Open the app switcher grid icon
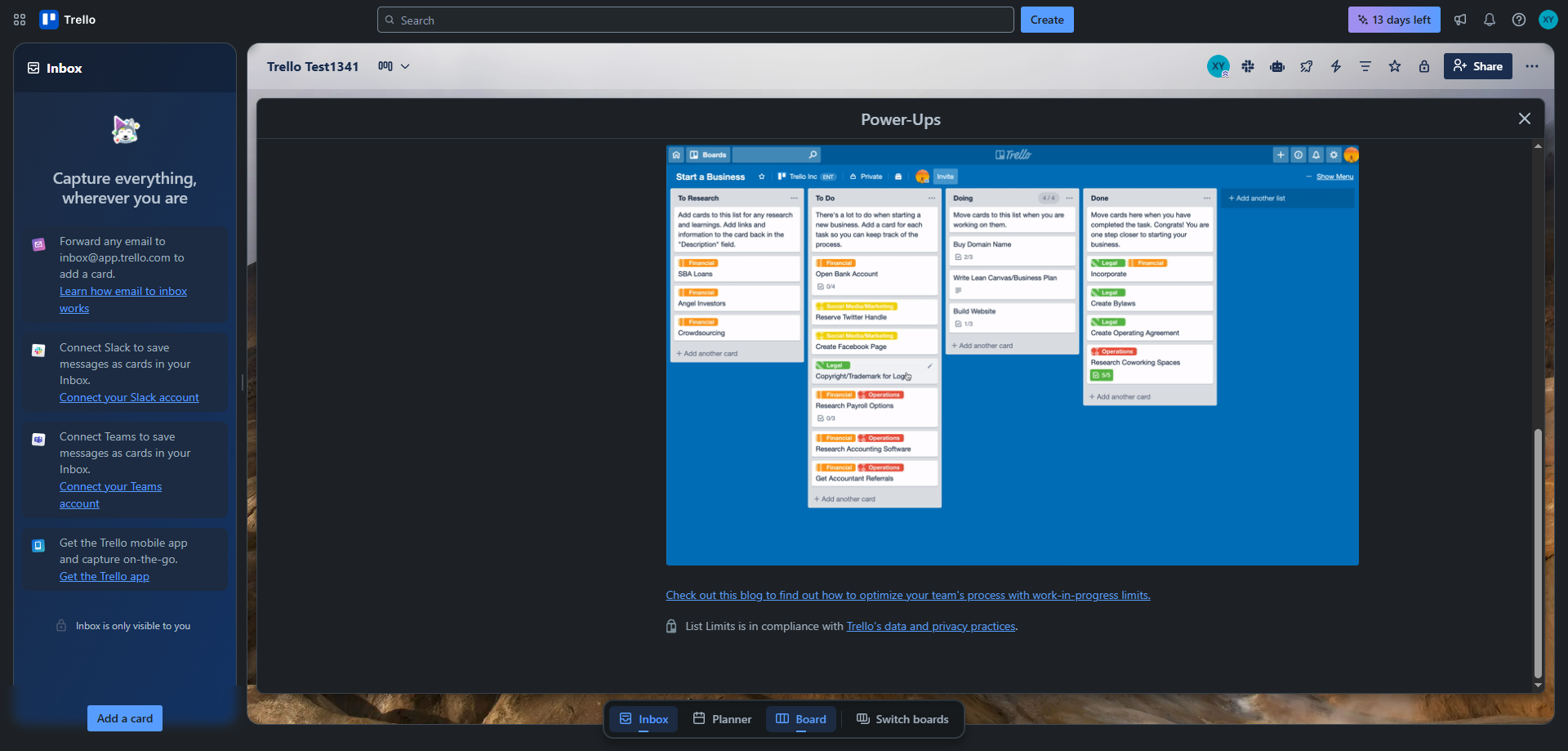Image resolution: width=1568 pixels, height=751 pixels. pos(20,20)
